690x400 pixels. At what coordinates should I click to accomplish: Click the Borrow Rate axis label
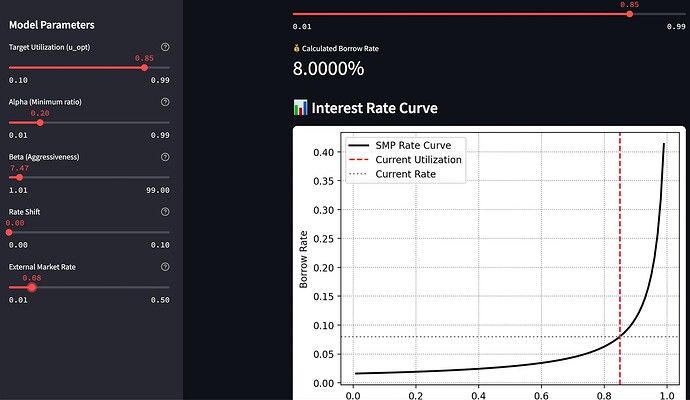click(303, 260)
